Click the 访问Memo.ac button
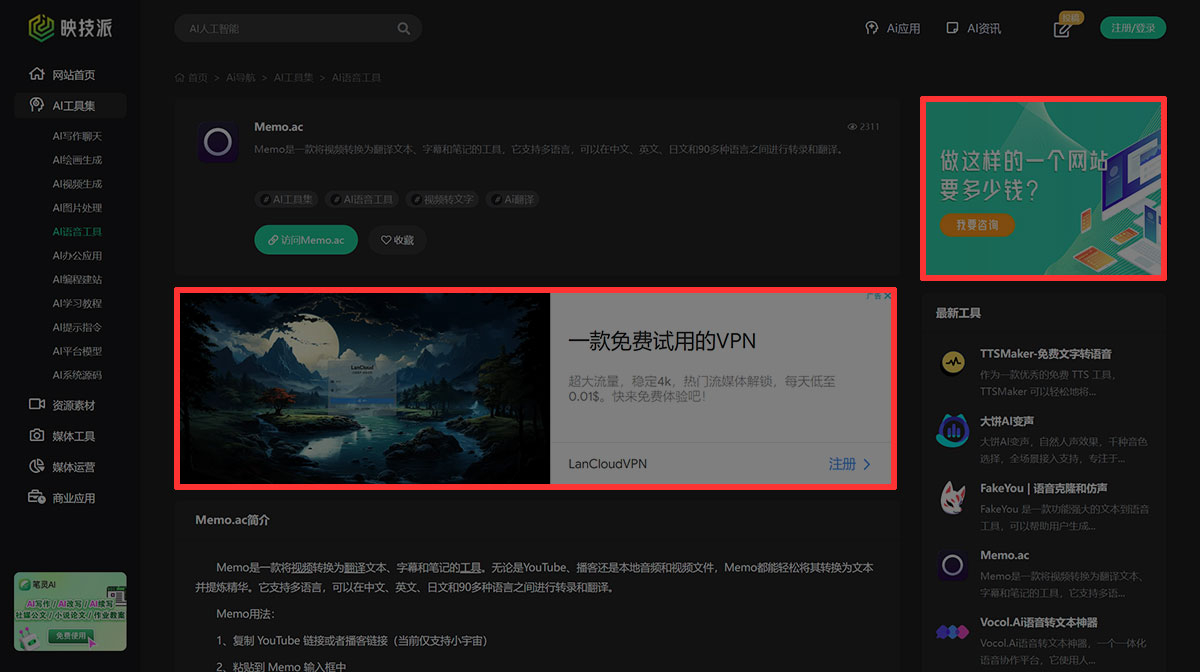Viewport: 1200px width, 672px height. [x=305, y=240]
